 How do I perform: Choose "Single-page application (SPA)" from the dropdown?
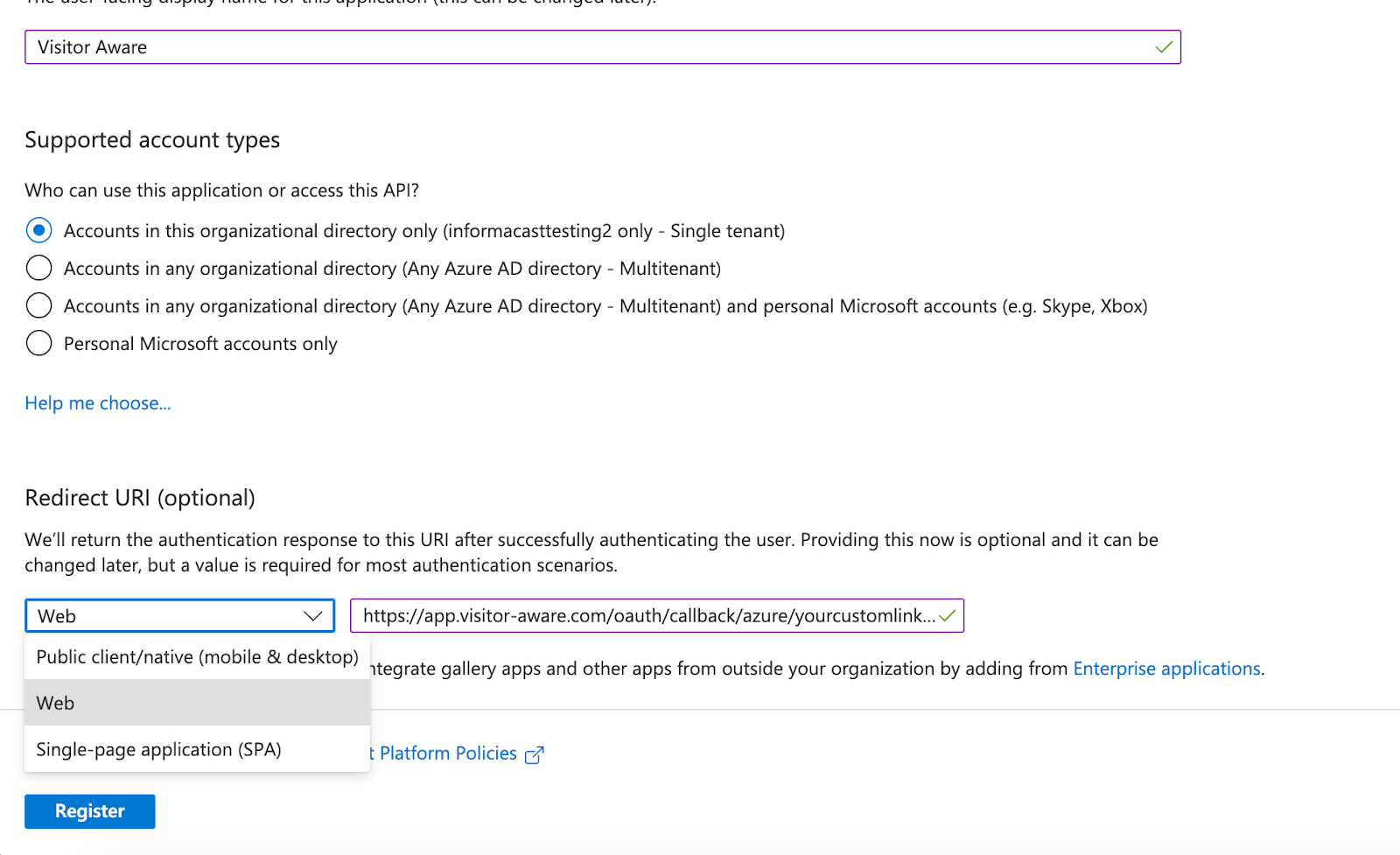tap(157, 749)
